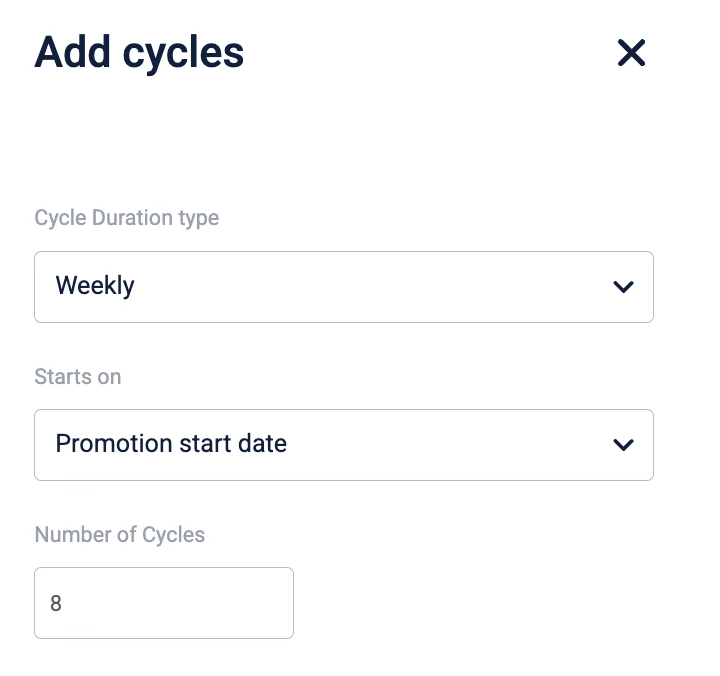This screenshot has width=720, height=676.
Task: Close the Add cycles panel
Action: point(631,53)
